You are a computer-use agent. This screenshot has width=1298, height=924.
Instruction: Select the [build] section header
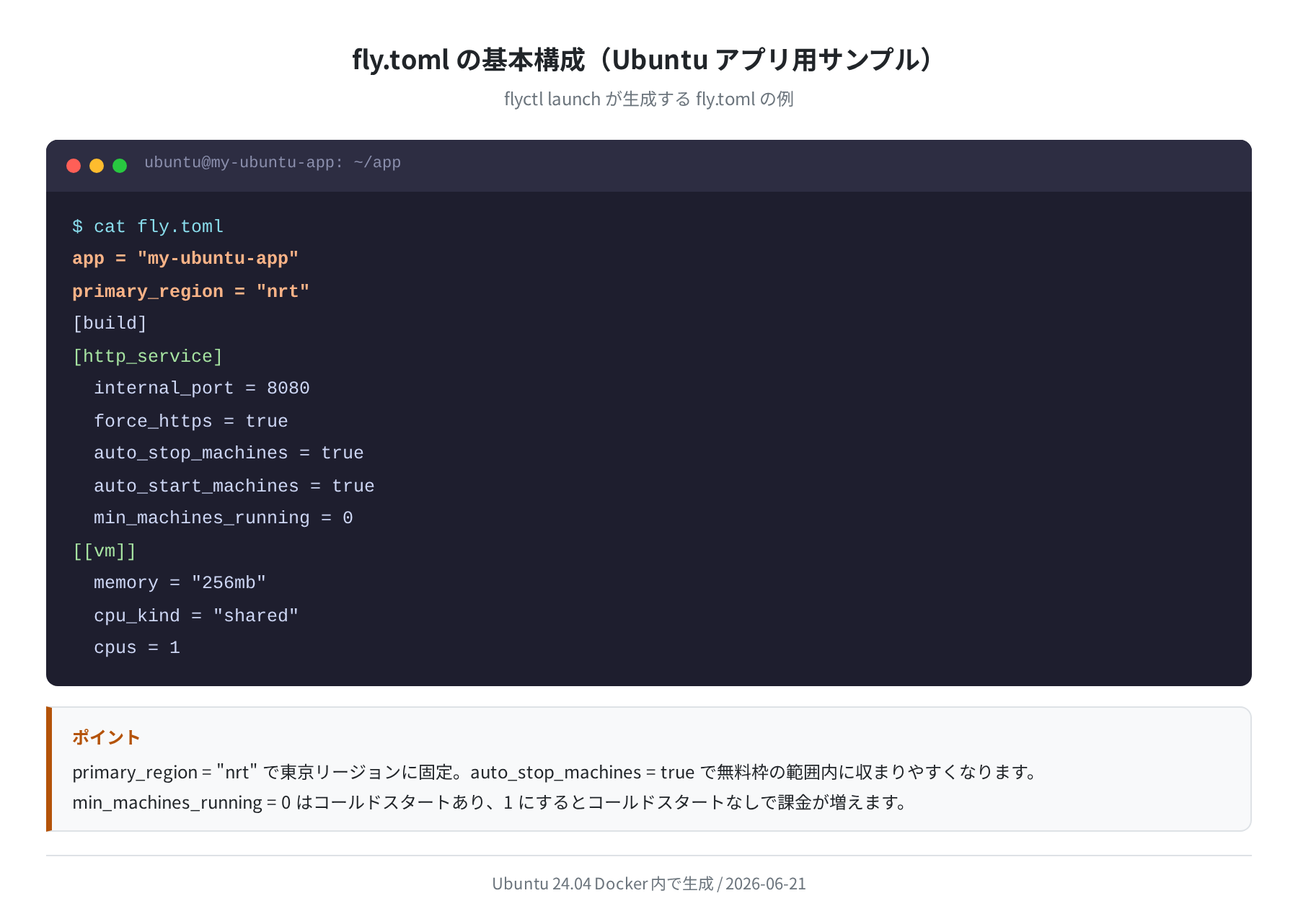[110, 324]
